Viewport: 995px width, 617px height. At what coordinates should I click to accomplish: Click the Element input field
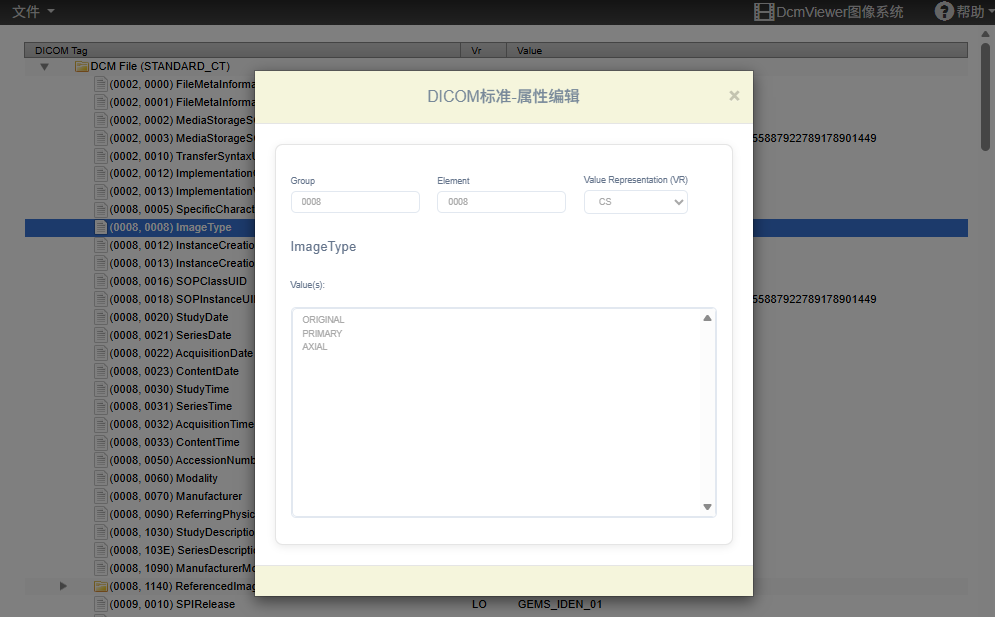click(501, 202)
